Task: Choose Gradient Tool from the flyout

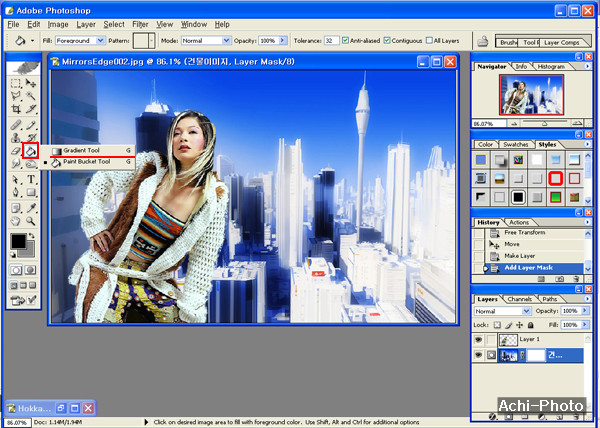Action: tap(82, 150)
